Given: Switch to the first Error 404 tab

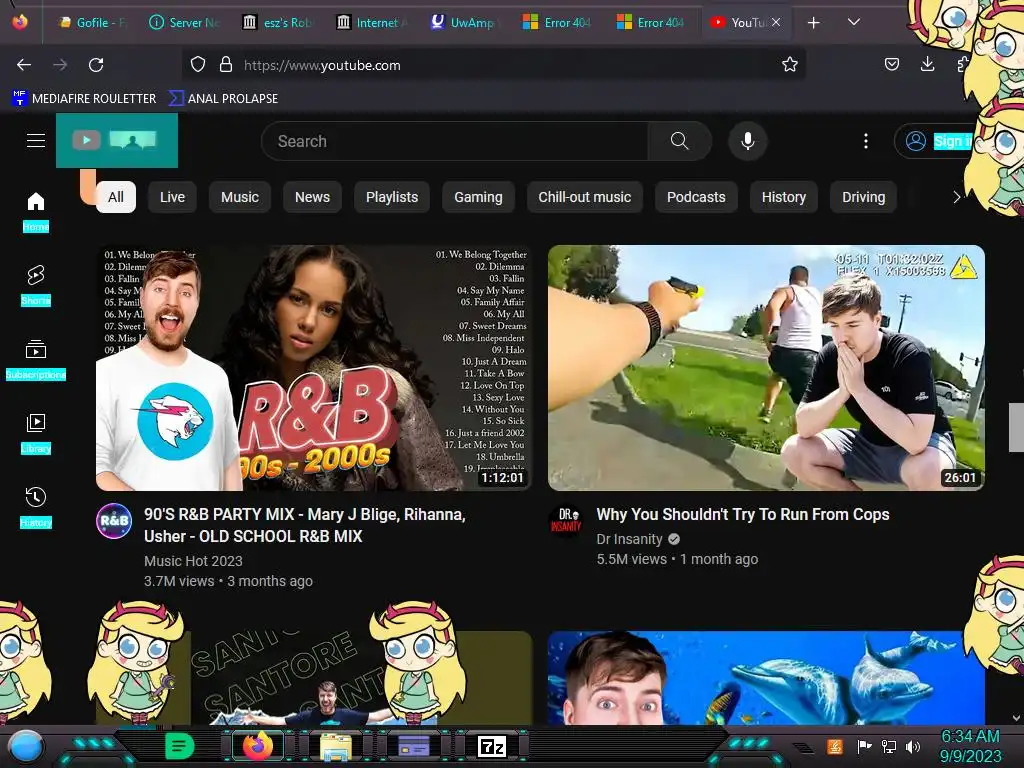Looking at the screenshot, I should point(558,23).
